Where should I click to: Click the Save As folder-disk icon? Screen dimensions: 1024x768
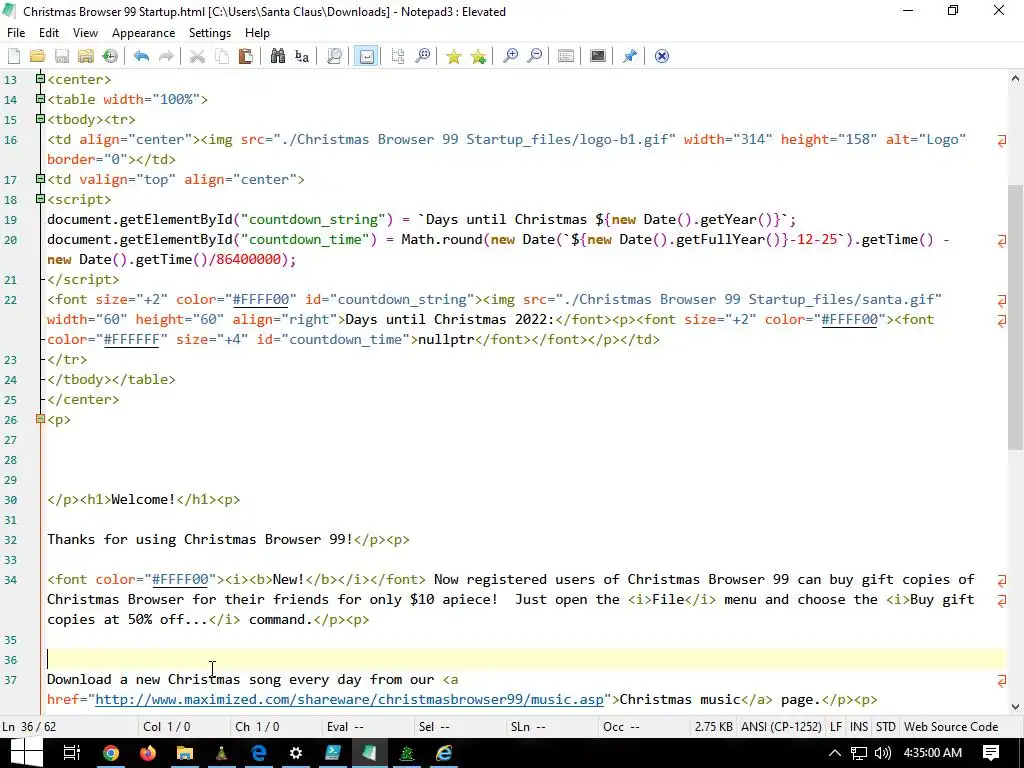point(86,56)
